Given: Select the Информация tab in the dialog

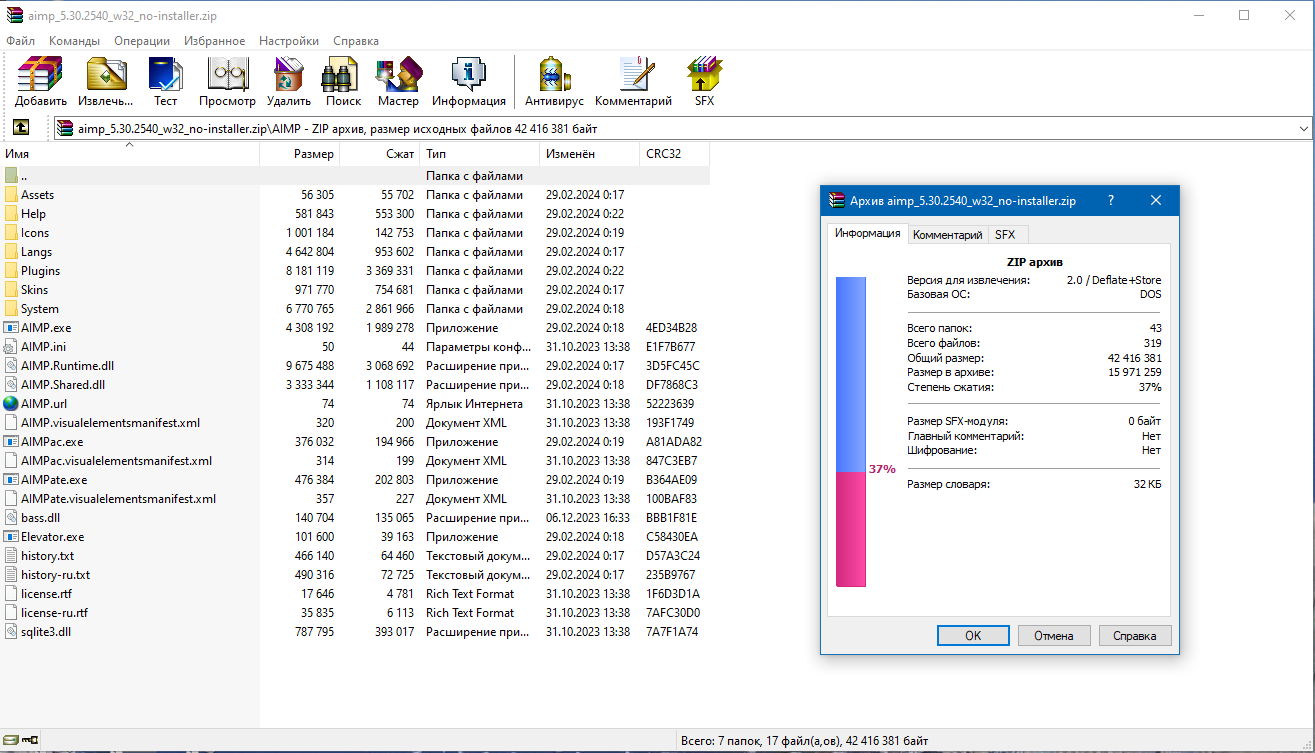Looking at the screenshot, I should (x=868, y=234).
